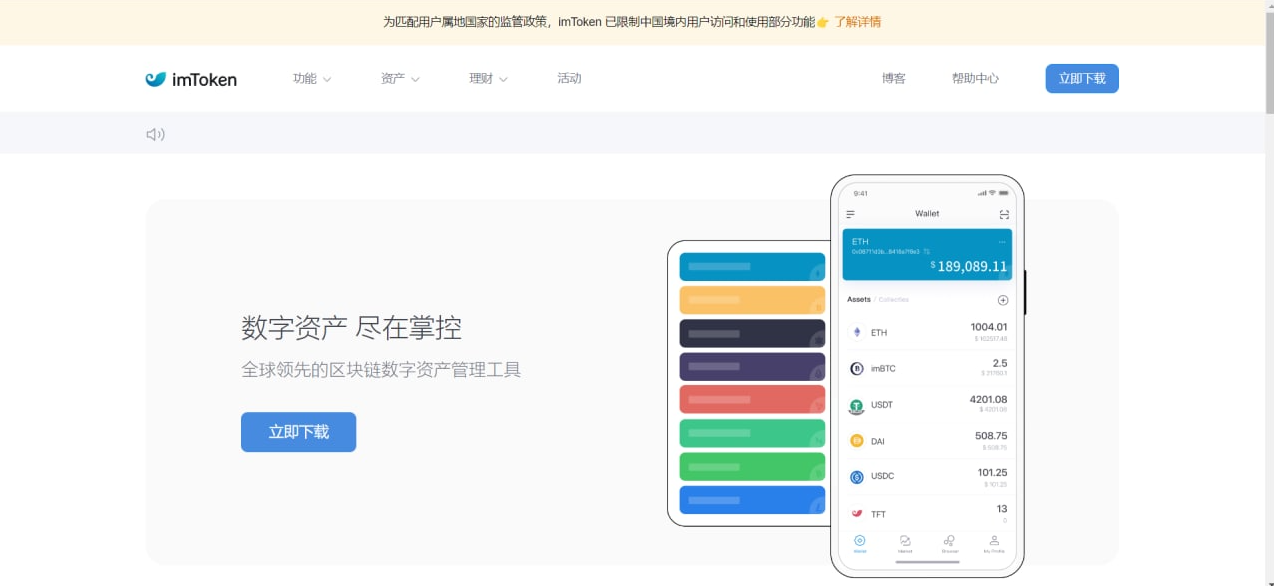Tap the scan QR icon in phone mockup
The height and width of the screenshot is (586, 1274).
point(1004,214)
